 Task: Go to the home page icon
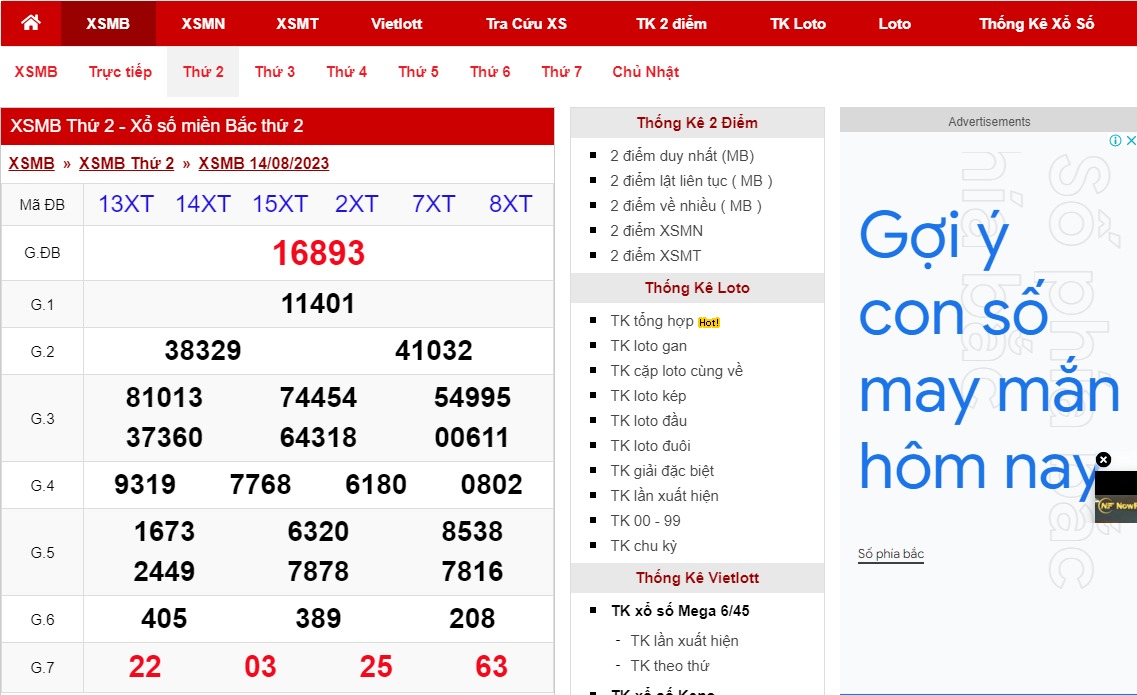coord(30,23)
